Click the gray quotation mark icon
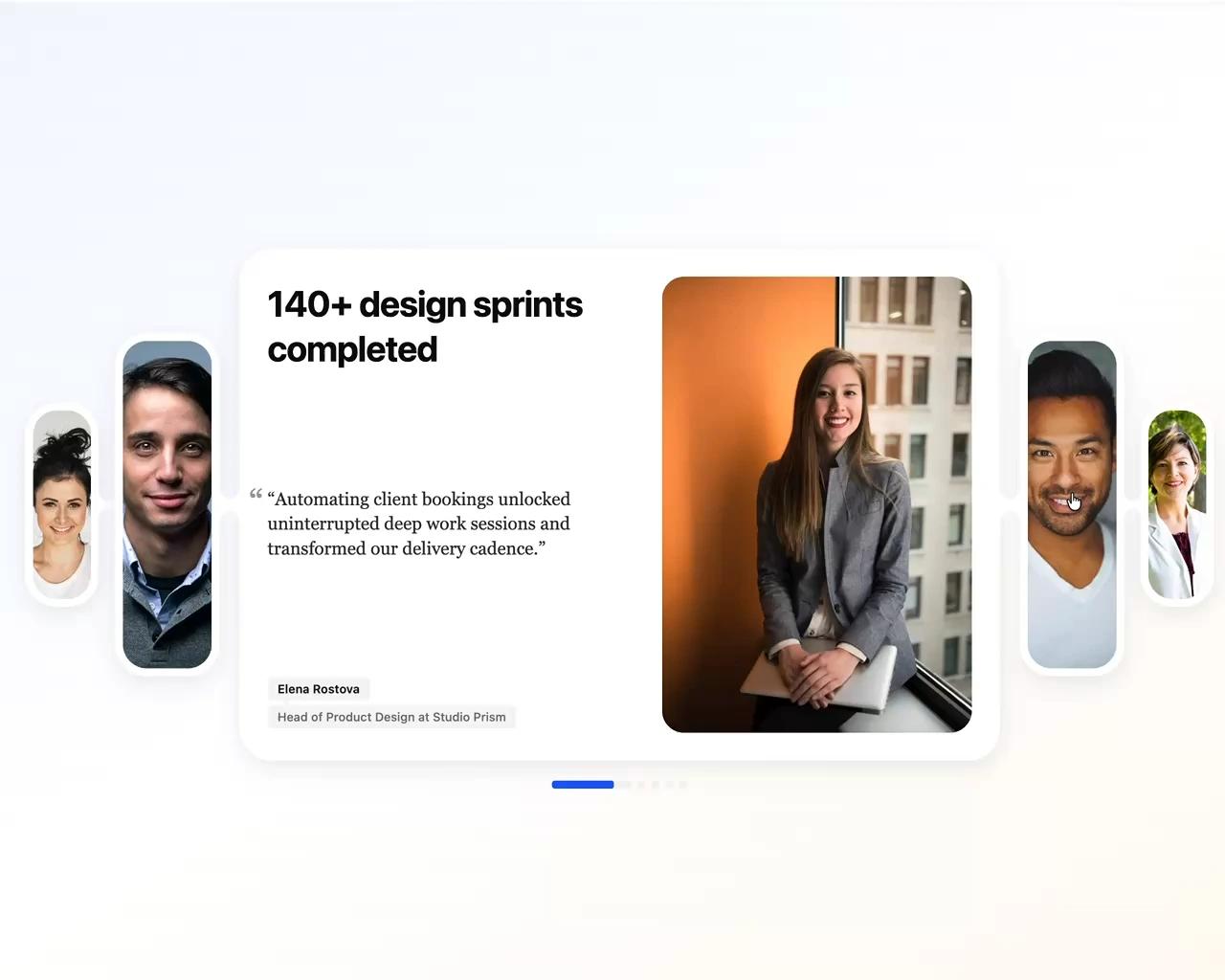 coord(256,494)
